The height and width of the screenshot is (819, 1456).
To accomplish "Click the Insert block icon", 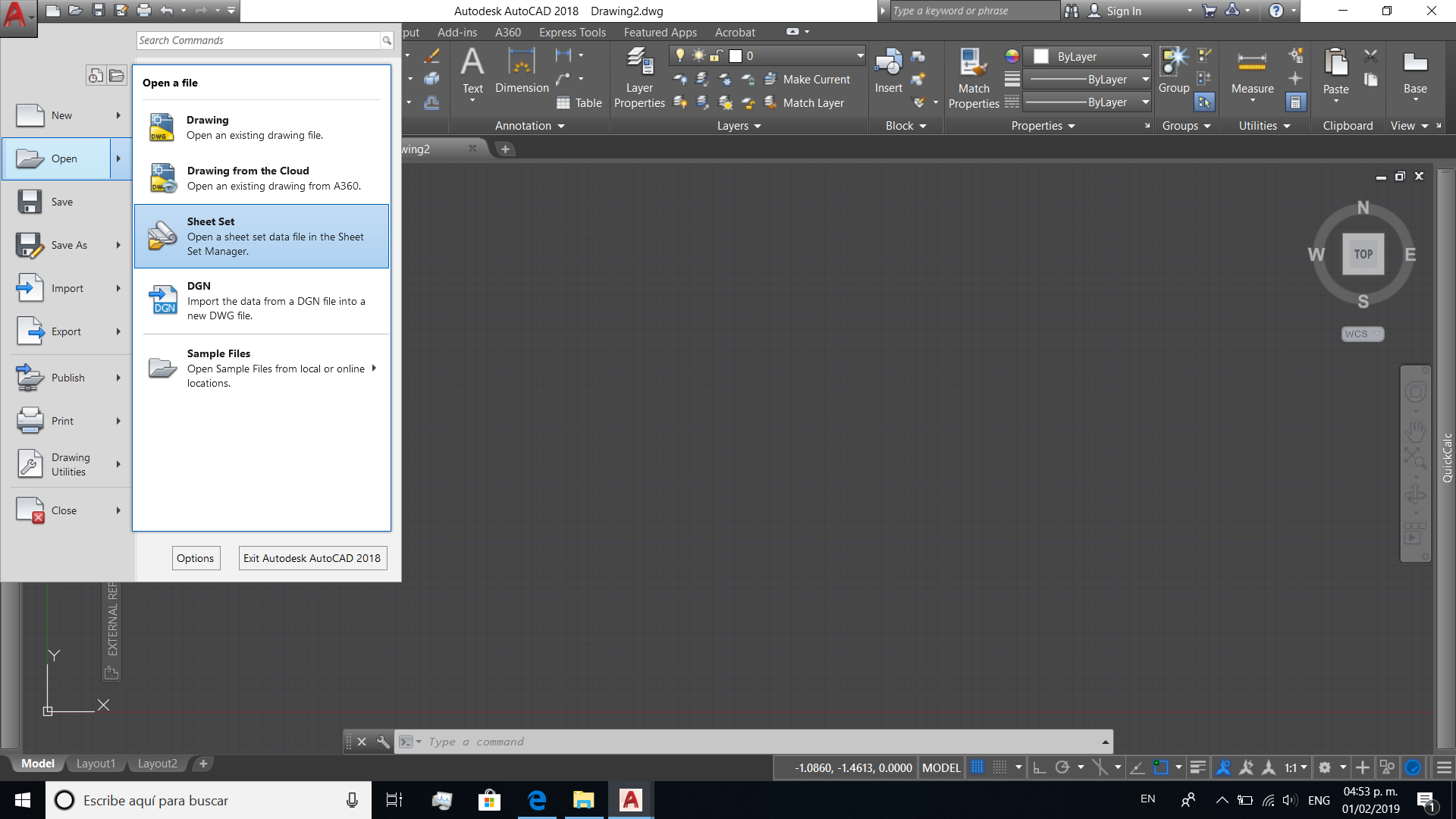I will pyautogui.click(x=888, y=62).
